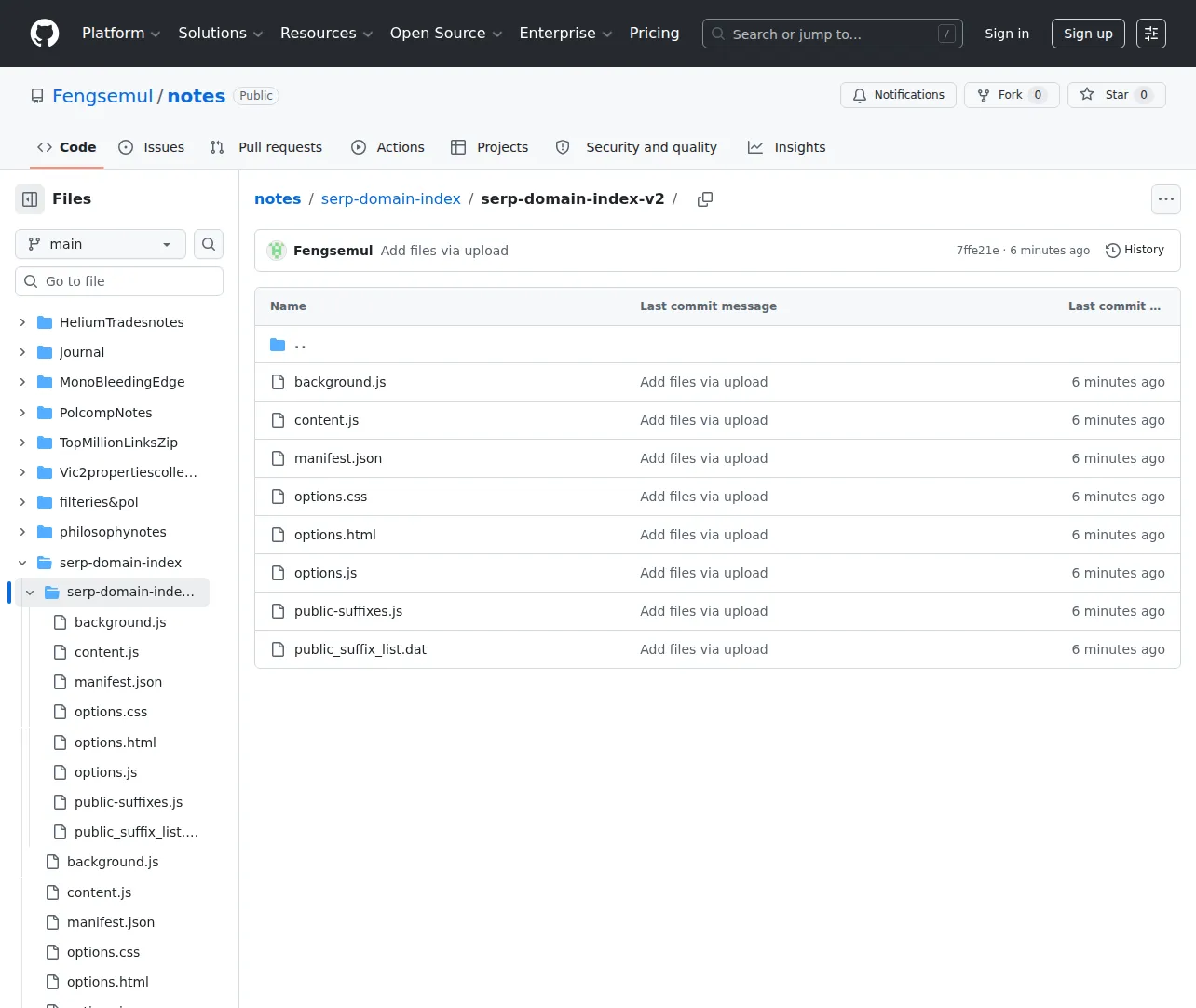This screenshot has width=1196, height=1008.
Task: Click the file icon beside public-suffixes.js row
Action: point(278,611)
